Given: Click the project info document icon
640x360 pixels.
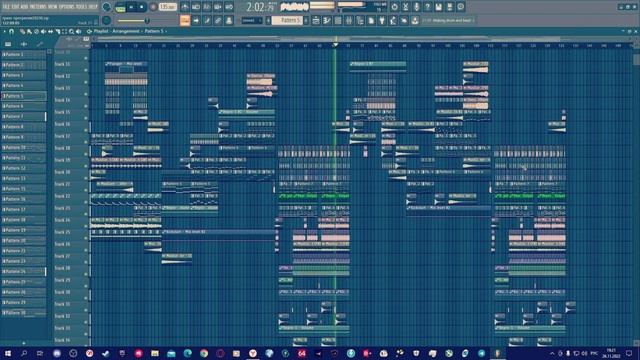Looking at the screenshot, I should click(371, 20).
